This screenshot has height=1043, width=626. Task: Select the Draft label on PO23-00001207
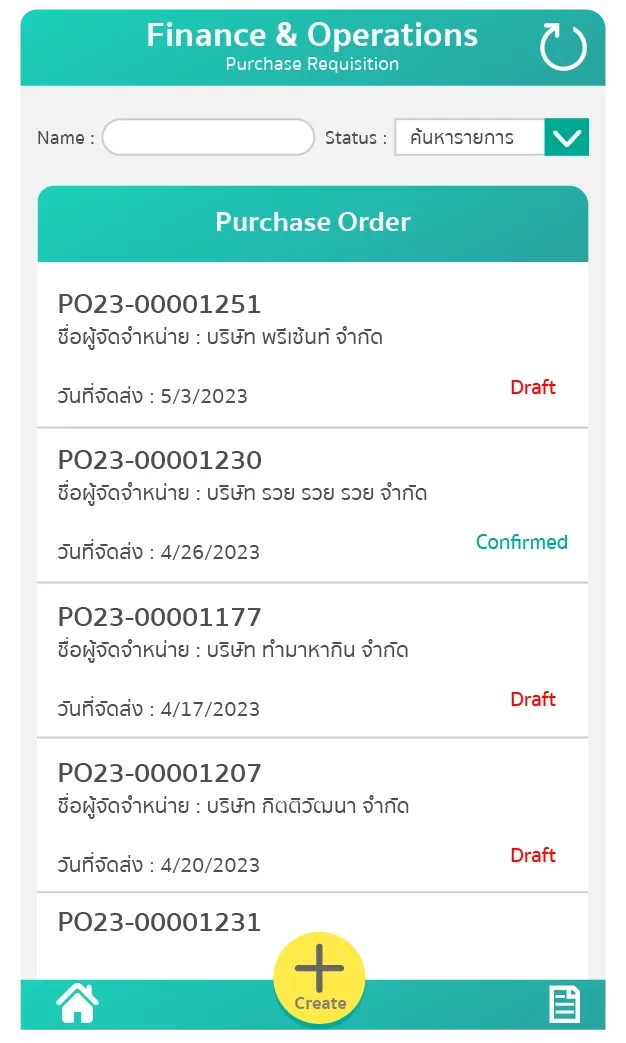533,855
